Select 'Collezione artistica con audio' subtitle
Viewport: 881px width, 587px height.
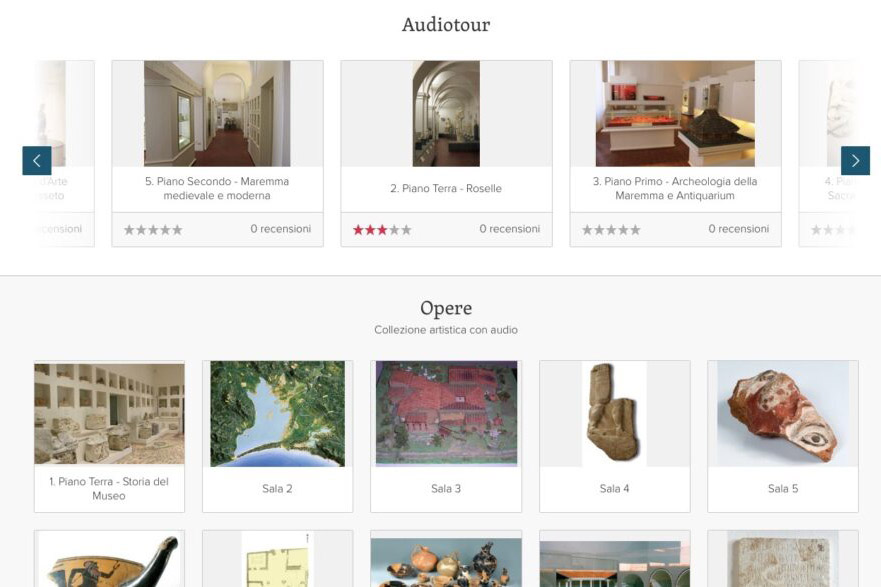pos(446,330)
